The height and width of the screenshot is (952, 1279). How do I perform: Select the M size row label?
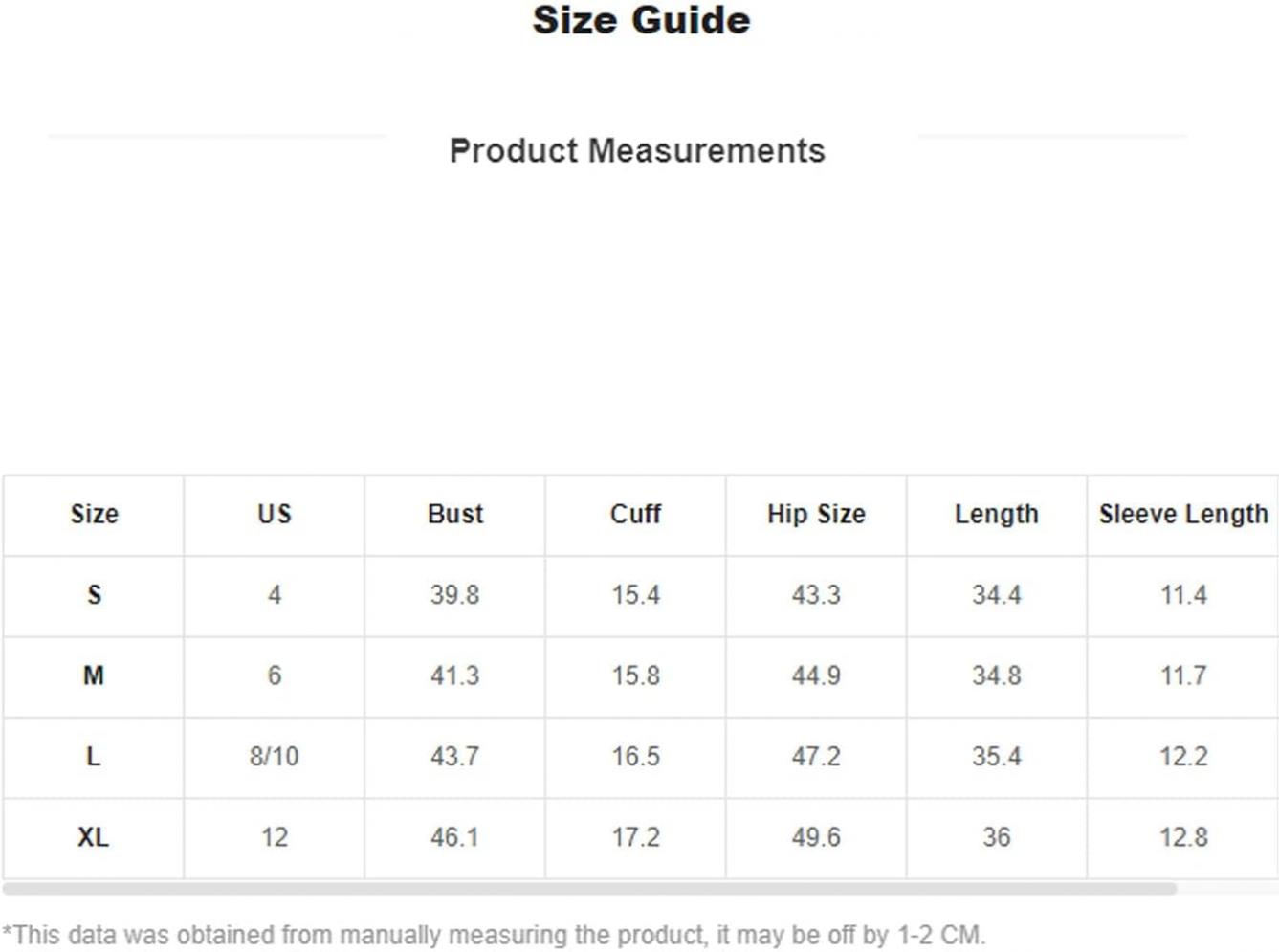[x=94, y=675]
